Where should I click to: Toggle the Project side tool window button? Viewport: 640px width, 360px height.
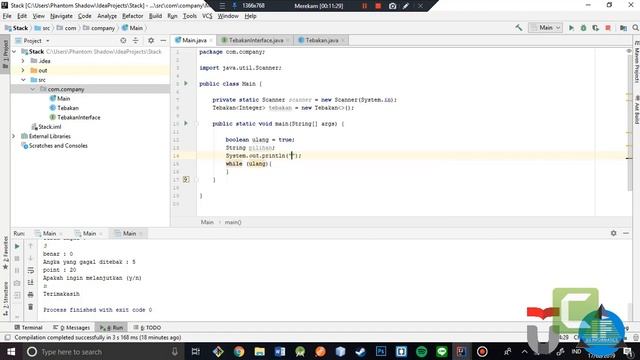coord(5,54)
